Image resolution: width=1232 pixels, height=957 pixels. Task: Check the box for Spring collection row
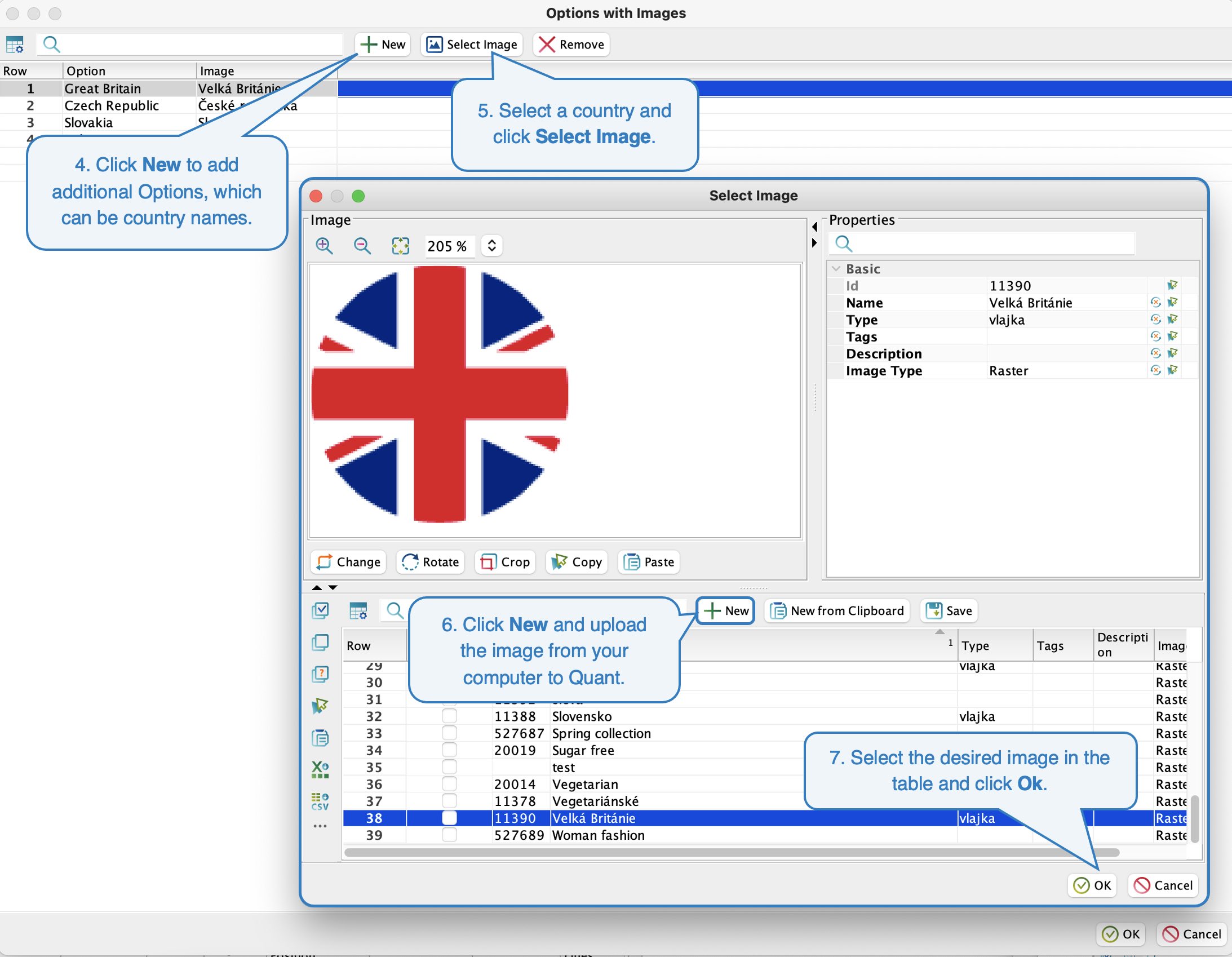[x=450, y=733]
